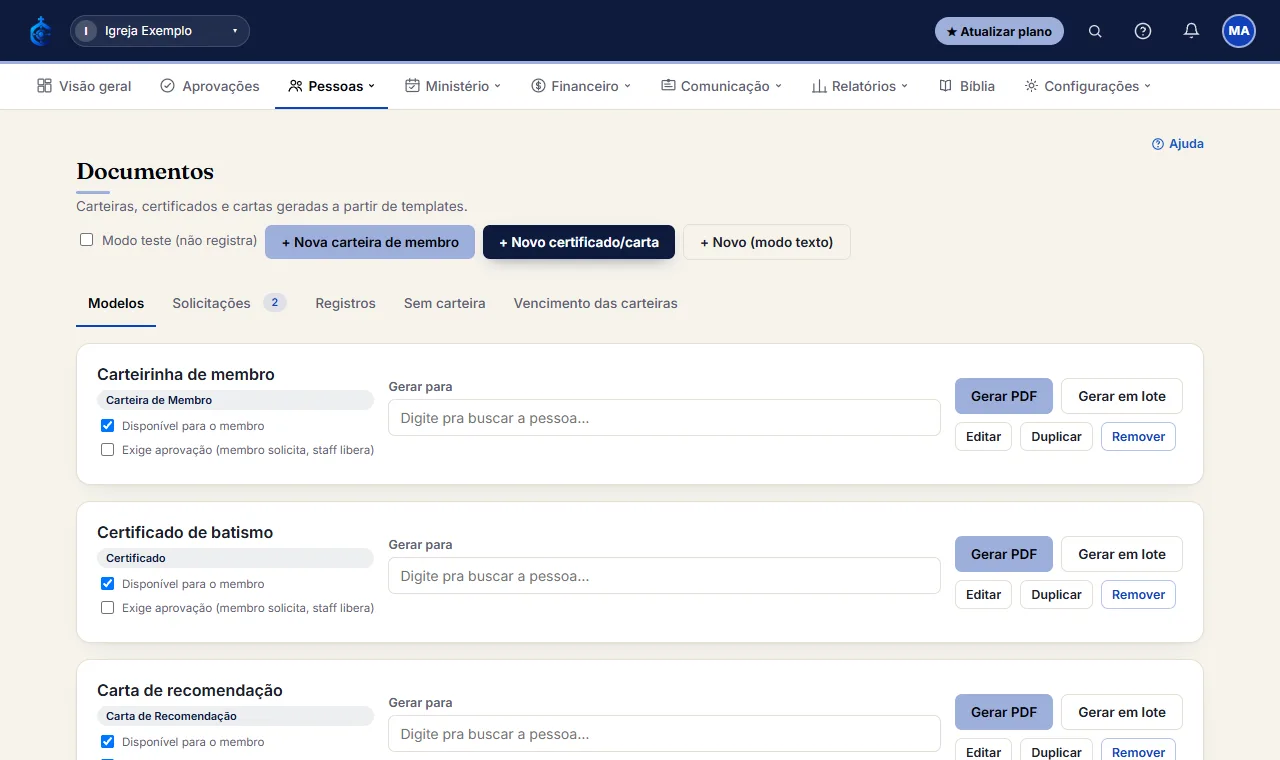The height and width of the screenshot is (760, 1280).
Task: Expand the Financeiro menu
Action: coord(581,86)
